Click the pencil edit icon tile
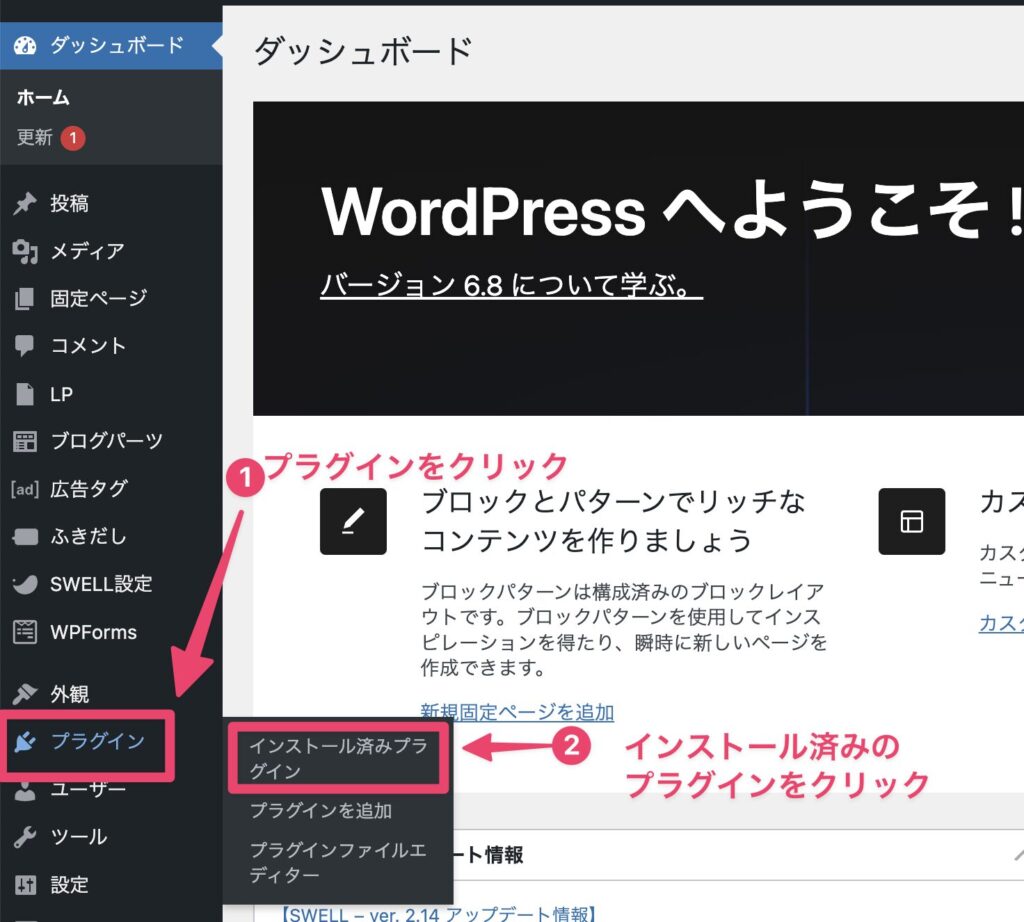The height and width of the screenshot is (922, 1024). [x=353, y=521]
